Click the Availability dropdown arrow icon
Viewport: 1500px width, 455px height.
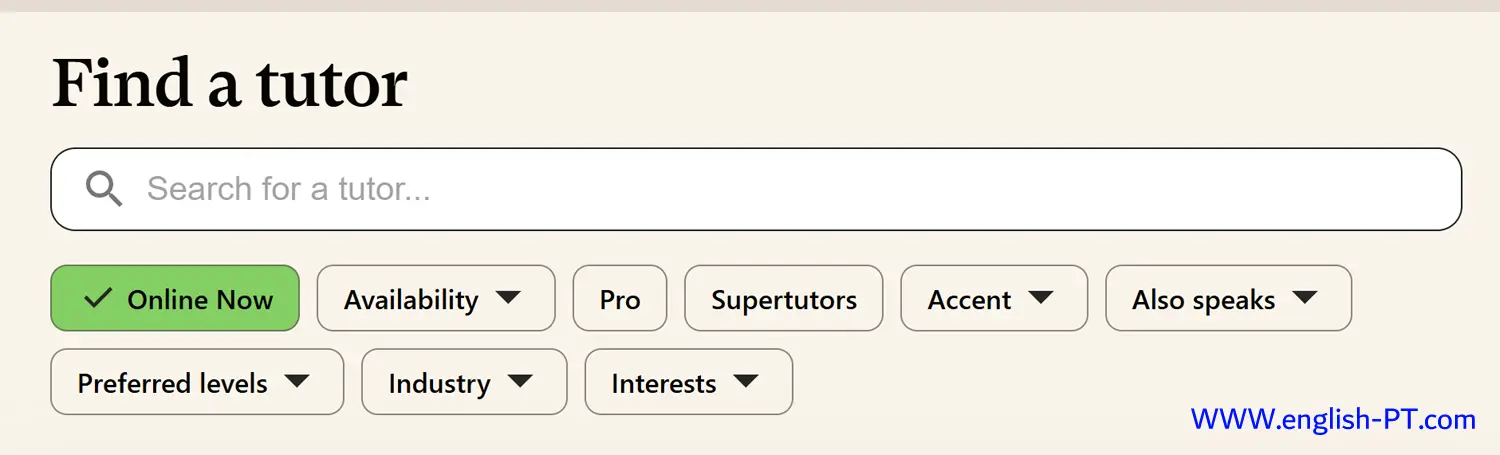[x=508, y=298]
